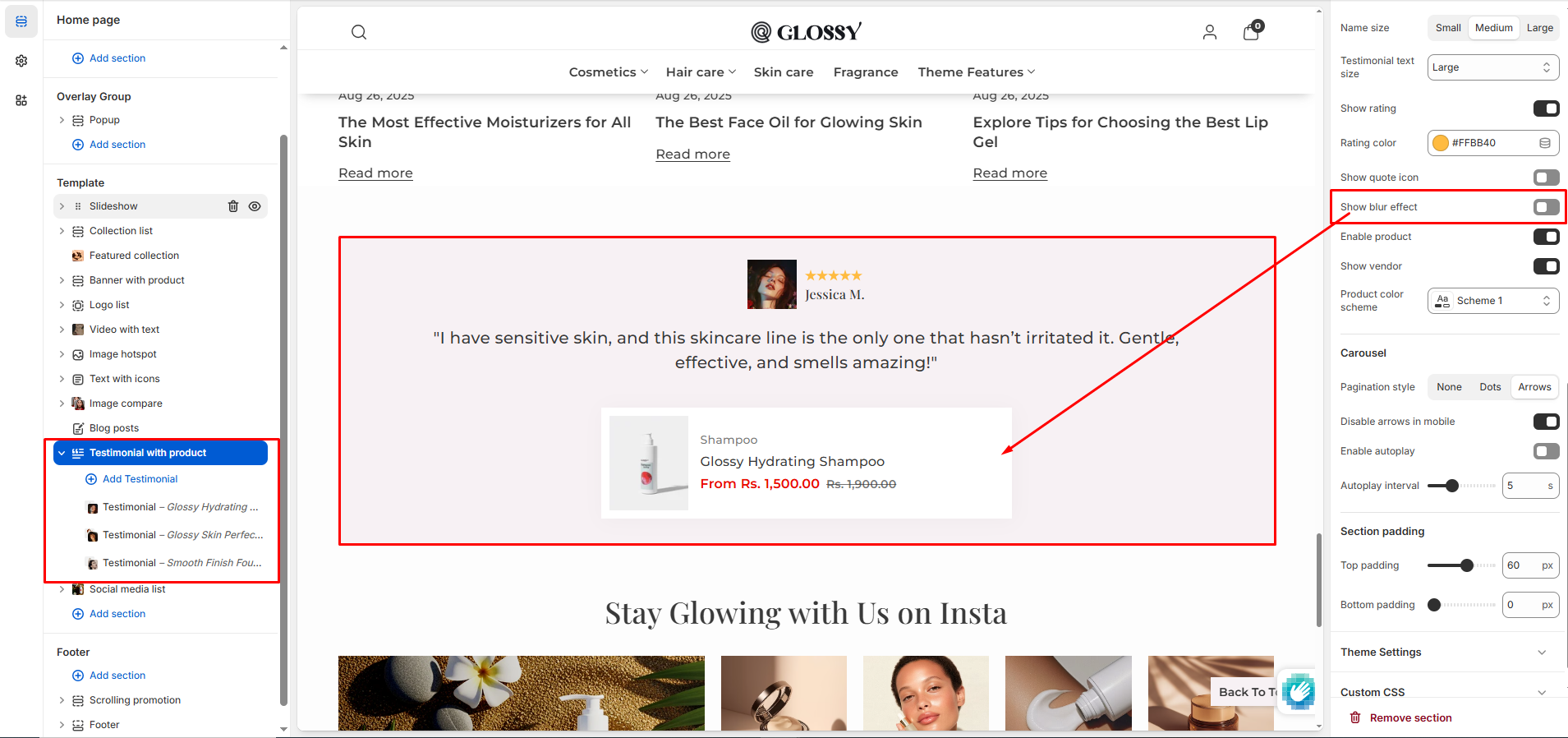The width and height of the screenshot is (1568, 738).
Task: Hide the Slideshow section using eye icon
Action: pyautogui.click(x=255, y=206)
